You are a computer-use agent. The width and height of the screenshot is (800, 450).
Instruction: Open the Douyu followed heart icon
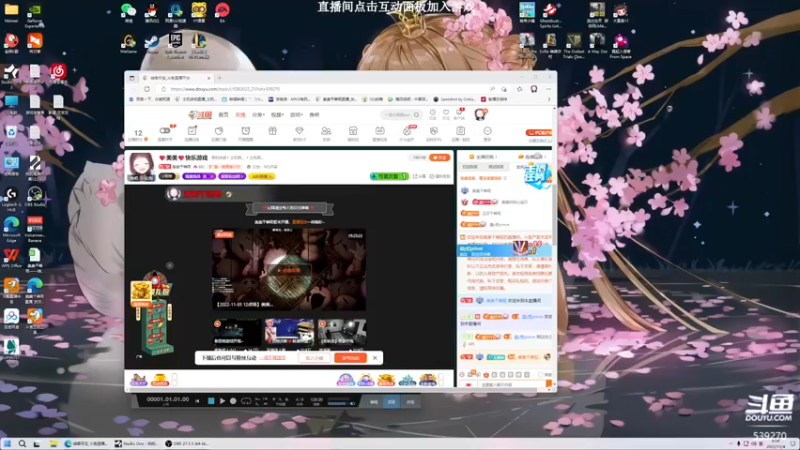coord(446,114)
